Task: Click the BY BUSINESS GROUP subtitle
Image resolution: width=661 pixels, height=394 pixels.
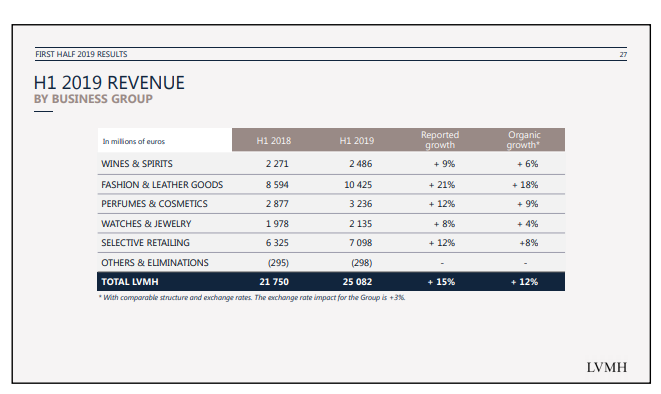Action: 93,99
